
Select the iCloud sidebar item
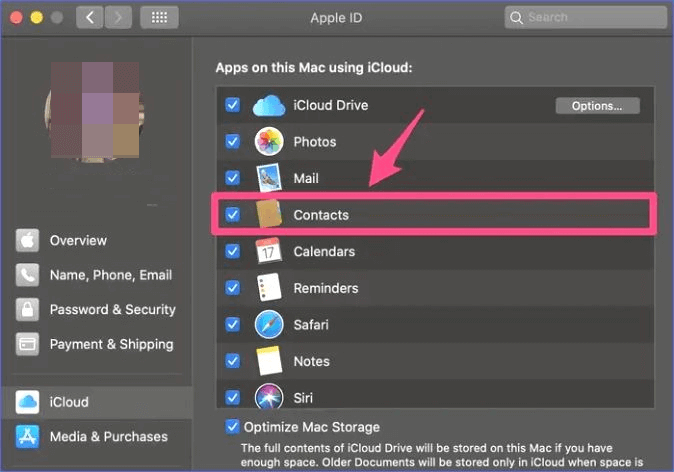click(97, 402)
